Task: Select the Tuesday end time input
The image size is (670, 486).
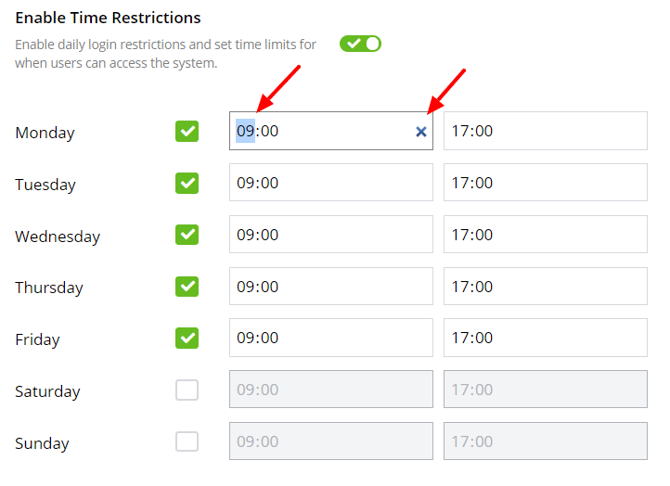Action: [545, 183]
